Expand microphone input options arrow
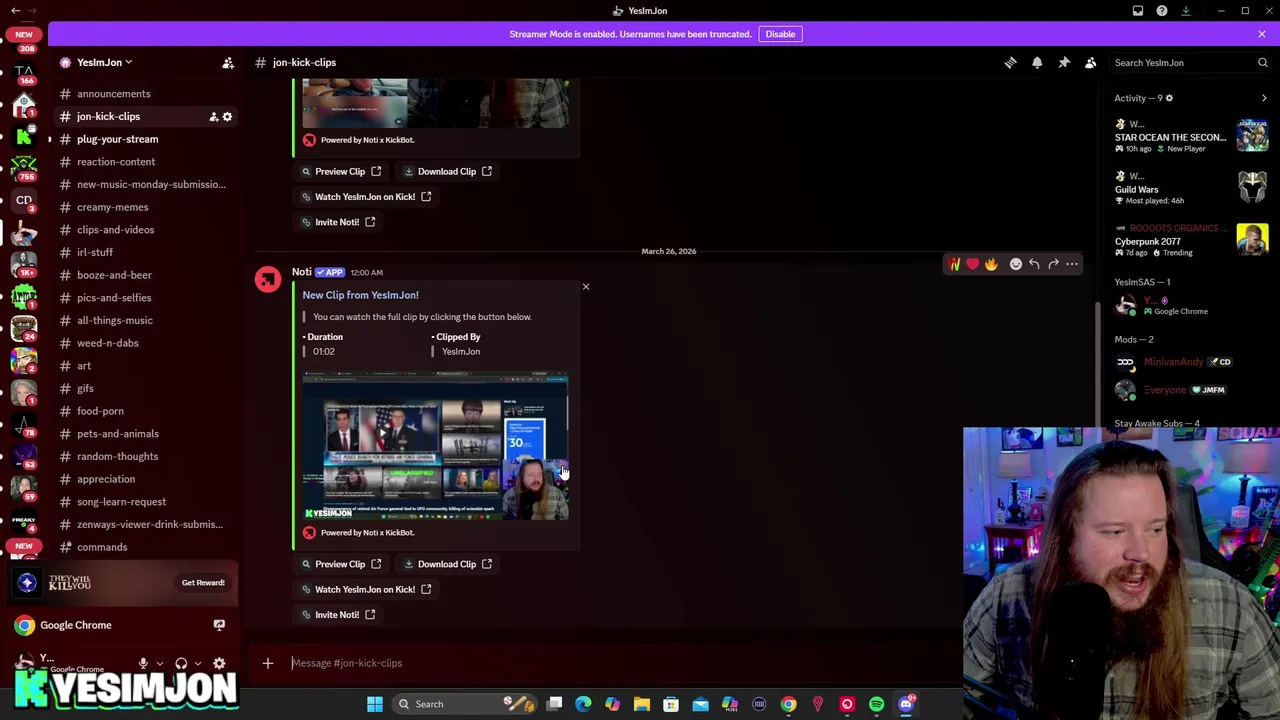 point(159,664)
